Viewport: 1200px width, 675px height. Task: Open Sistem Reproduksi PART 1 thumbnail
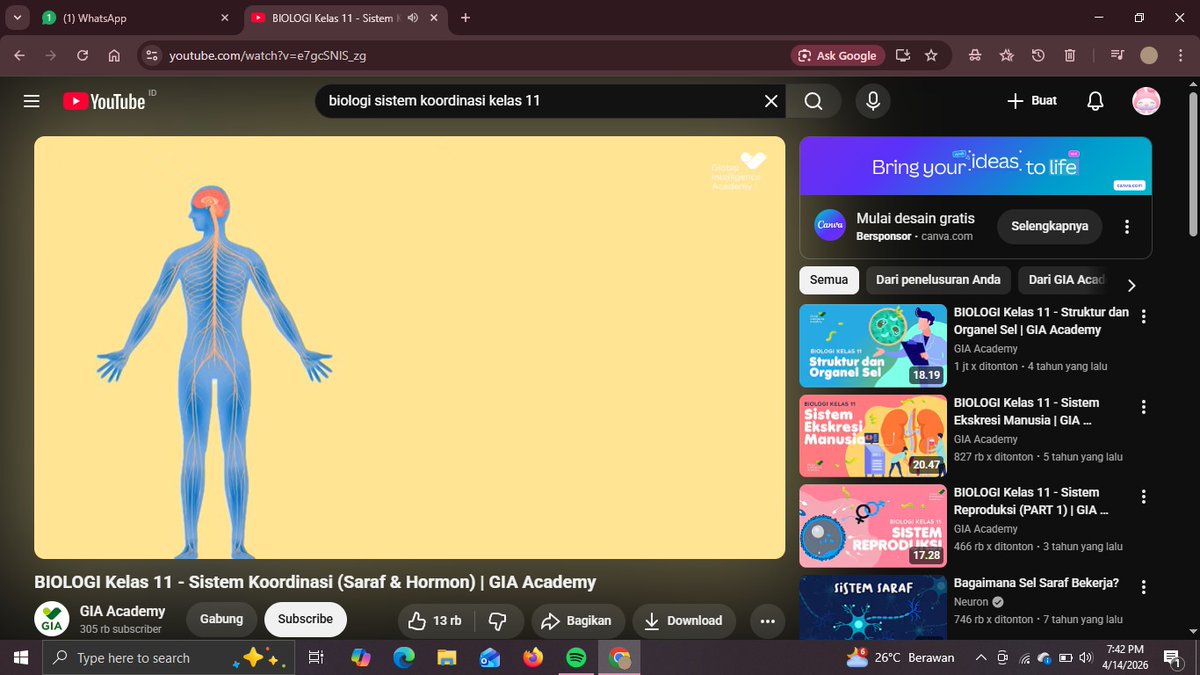873,526
